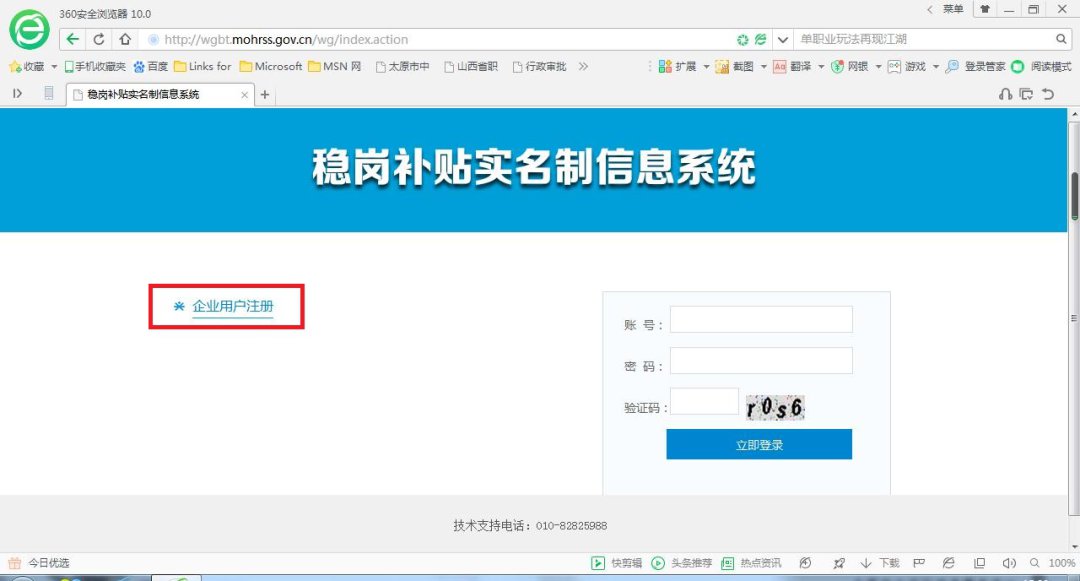
Task: Toggle the speaker mute icon in the status bar
Action: [x=1009, y=563]
